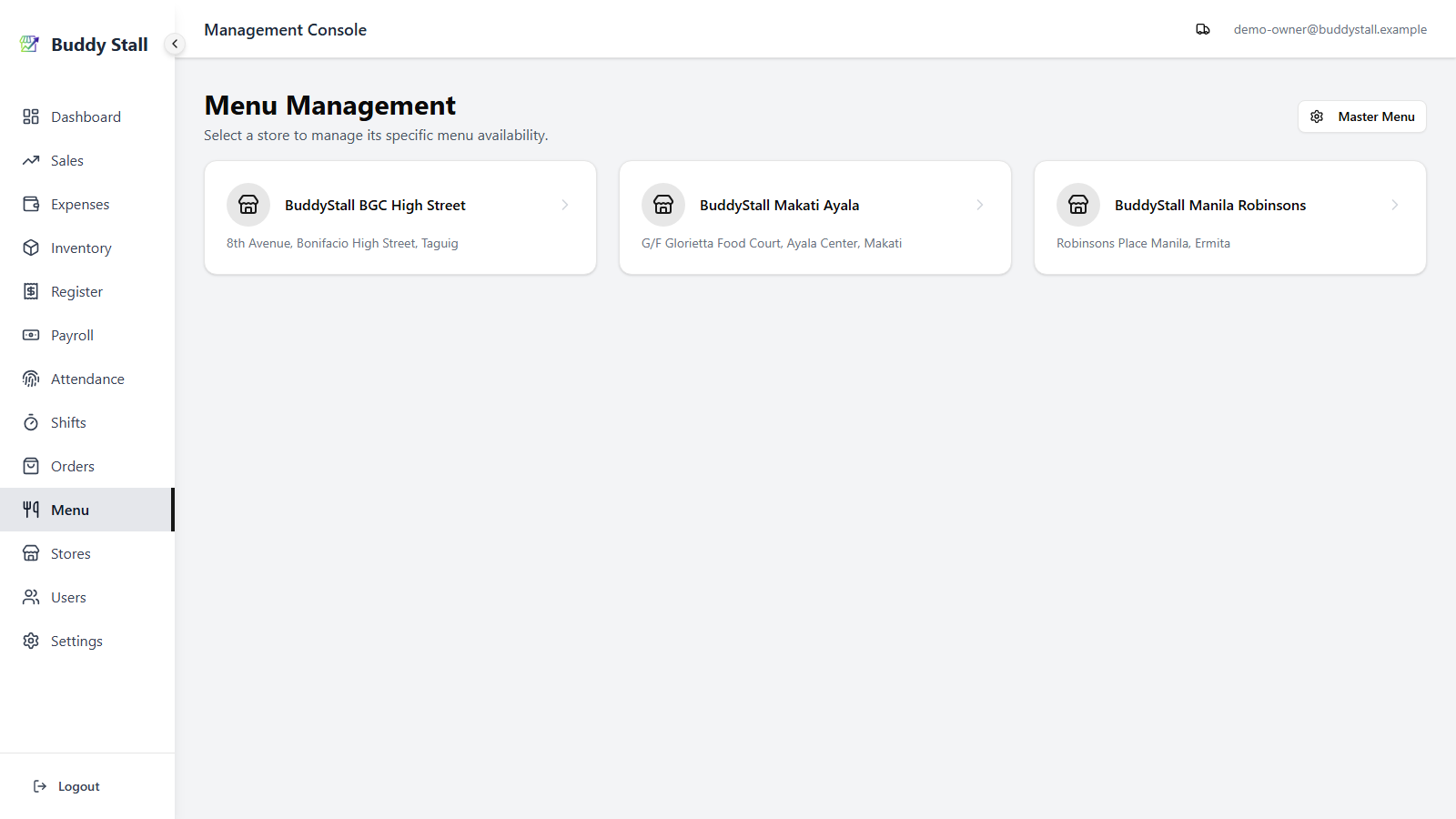Click the Register receipt icon

click(31, 291)
